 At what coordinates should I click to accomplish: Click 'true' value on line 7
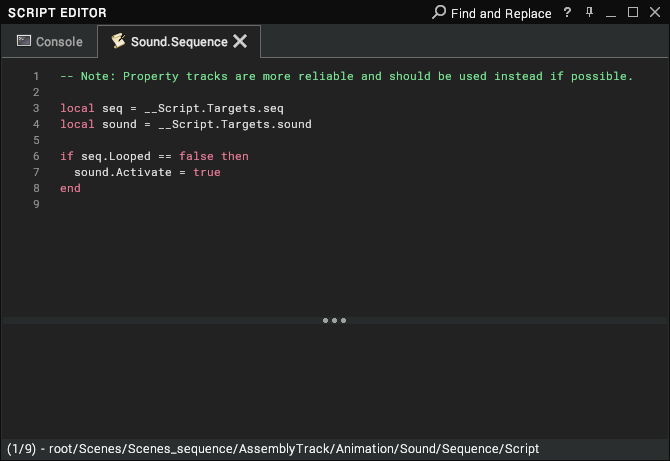tap(207, 172)
